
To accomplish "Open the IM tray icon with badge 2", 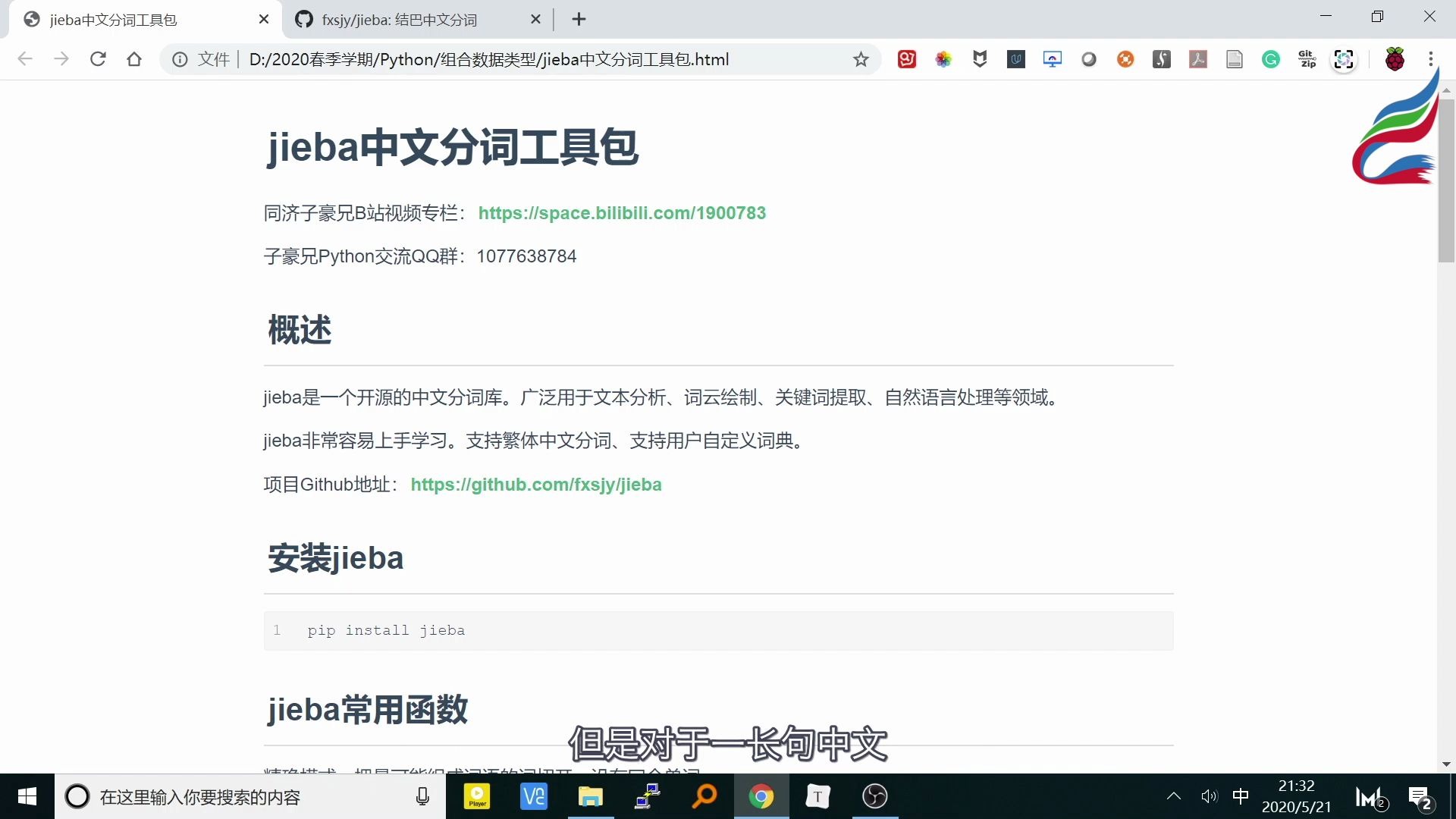I will pos(1372,798).
